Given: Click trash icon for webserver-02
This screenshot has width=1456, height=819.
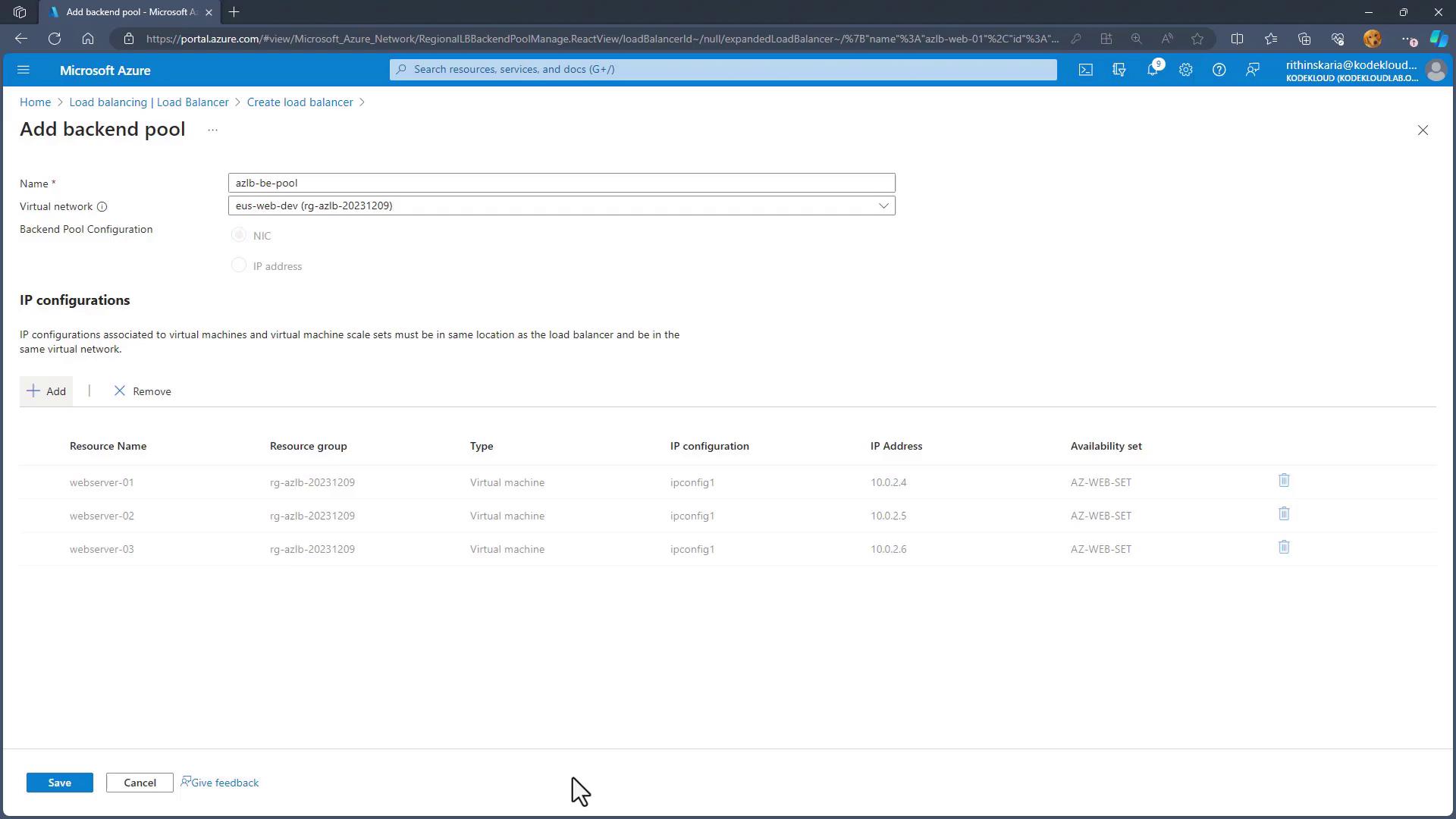Looking at the screenshot, I should (1284, 514).
